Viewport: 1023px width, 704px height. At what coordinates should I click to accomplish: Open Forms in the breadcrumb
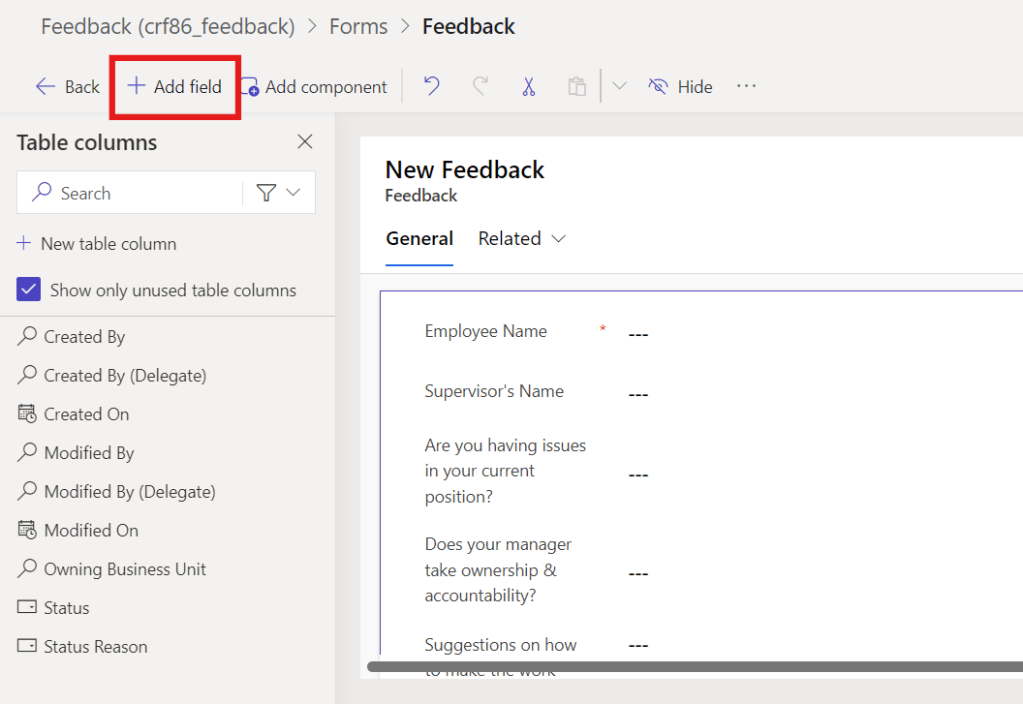pyautogui.click(x=358, y=27)
